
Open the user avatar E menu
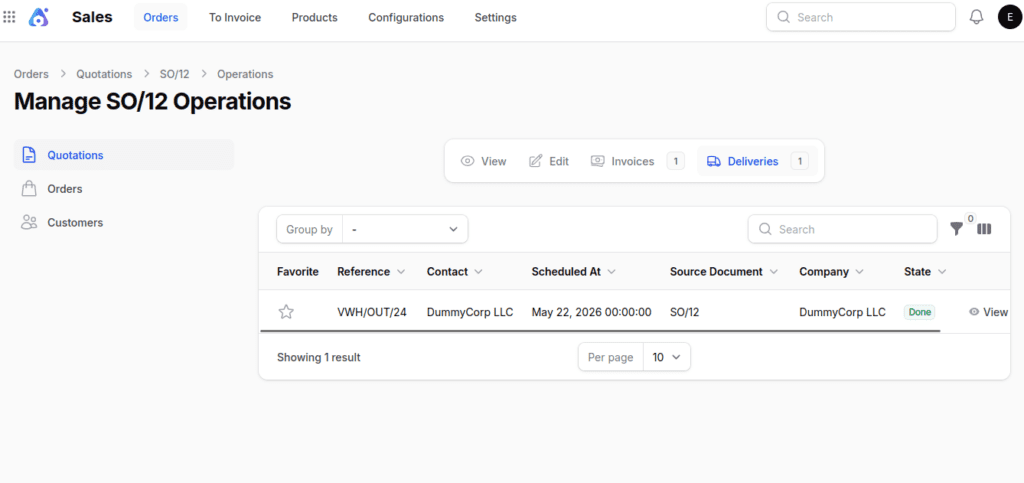[x=1010, y=17]
